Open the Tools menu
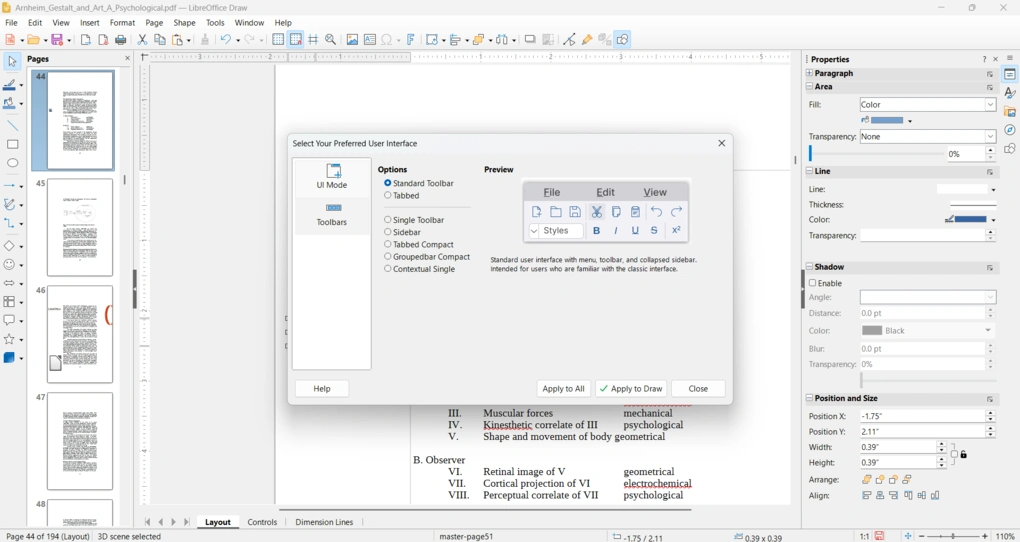1020x542 pixels. click(215, 23)
